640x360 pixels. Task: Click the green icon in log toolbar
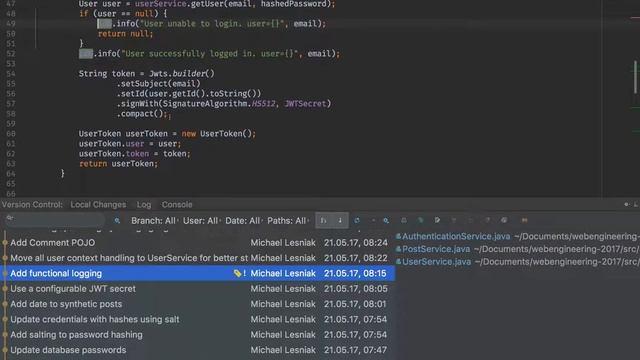click(x=420, y=220)
